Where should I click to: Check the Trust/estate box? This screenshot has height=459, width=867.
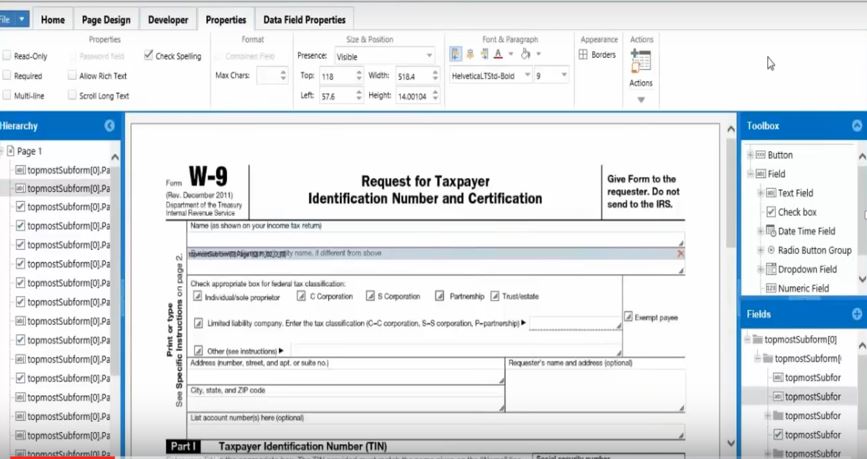[495, 296]
